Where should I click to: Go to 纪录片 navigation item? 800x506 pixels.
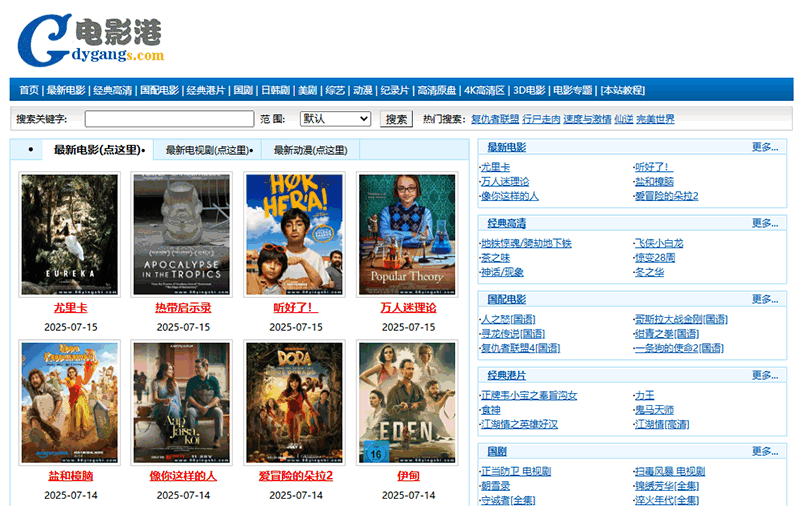pos(395,90)
